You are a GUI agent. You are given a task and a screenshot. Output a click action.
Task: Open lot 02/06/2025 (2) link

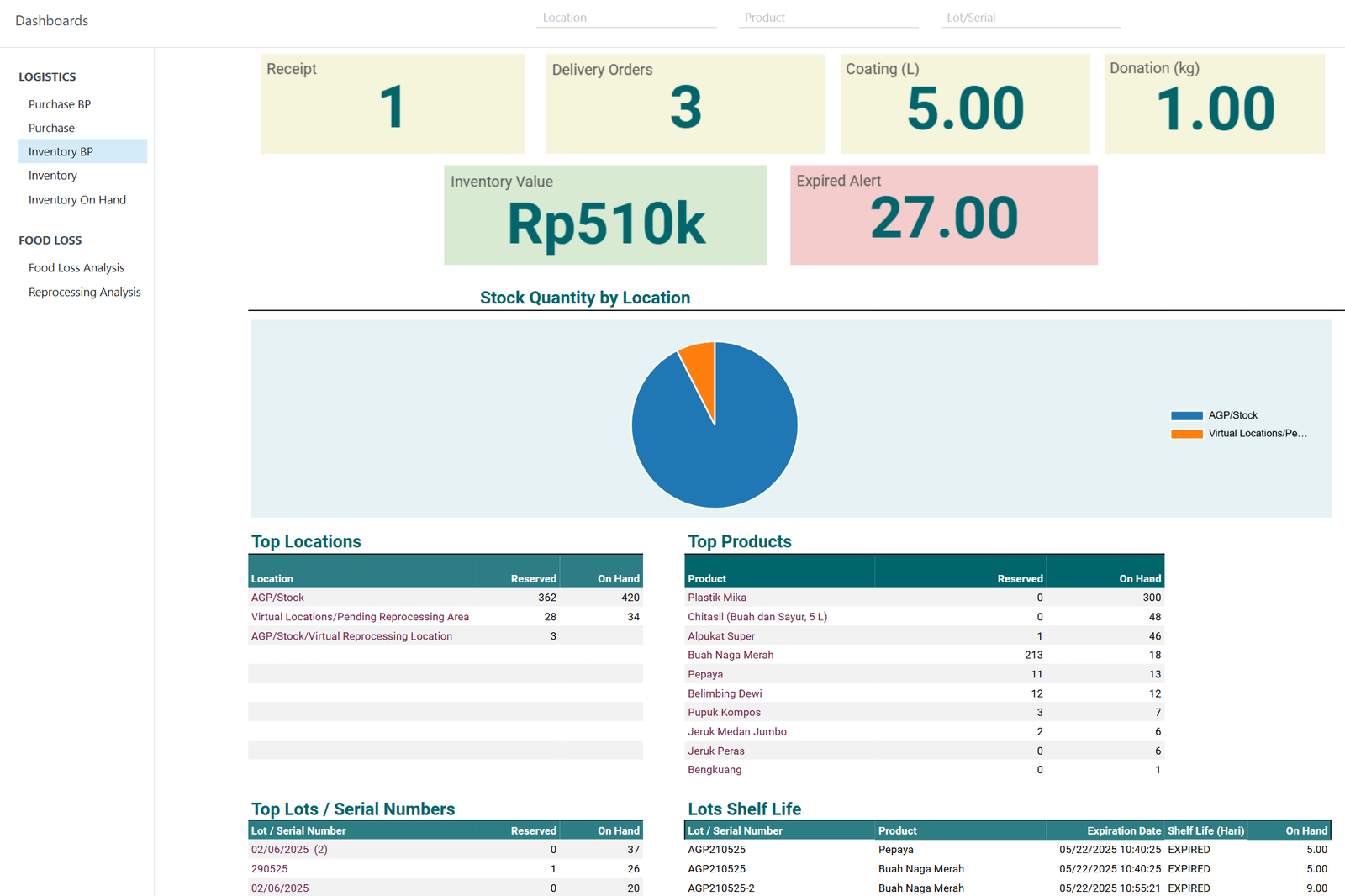(x=289, y=850)
